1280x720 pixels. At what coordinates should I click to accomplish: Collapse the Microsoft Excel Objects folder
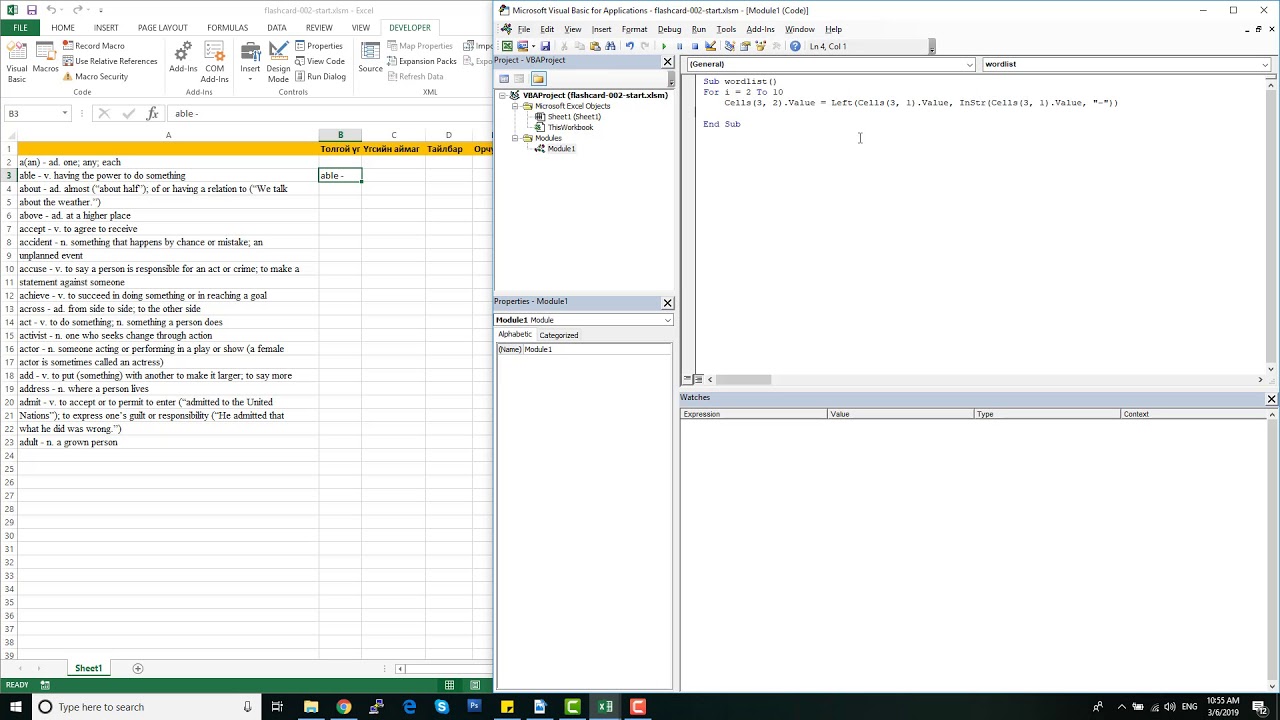pyautogui.click(x=515, y=106)
